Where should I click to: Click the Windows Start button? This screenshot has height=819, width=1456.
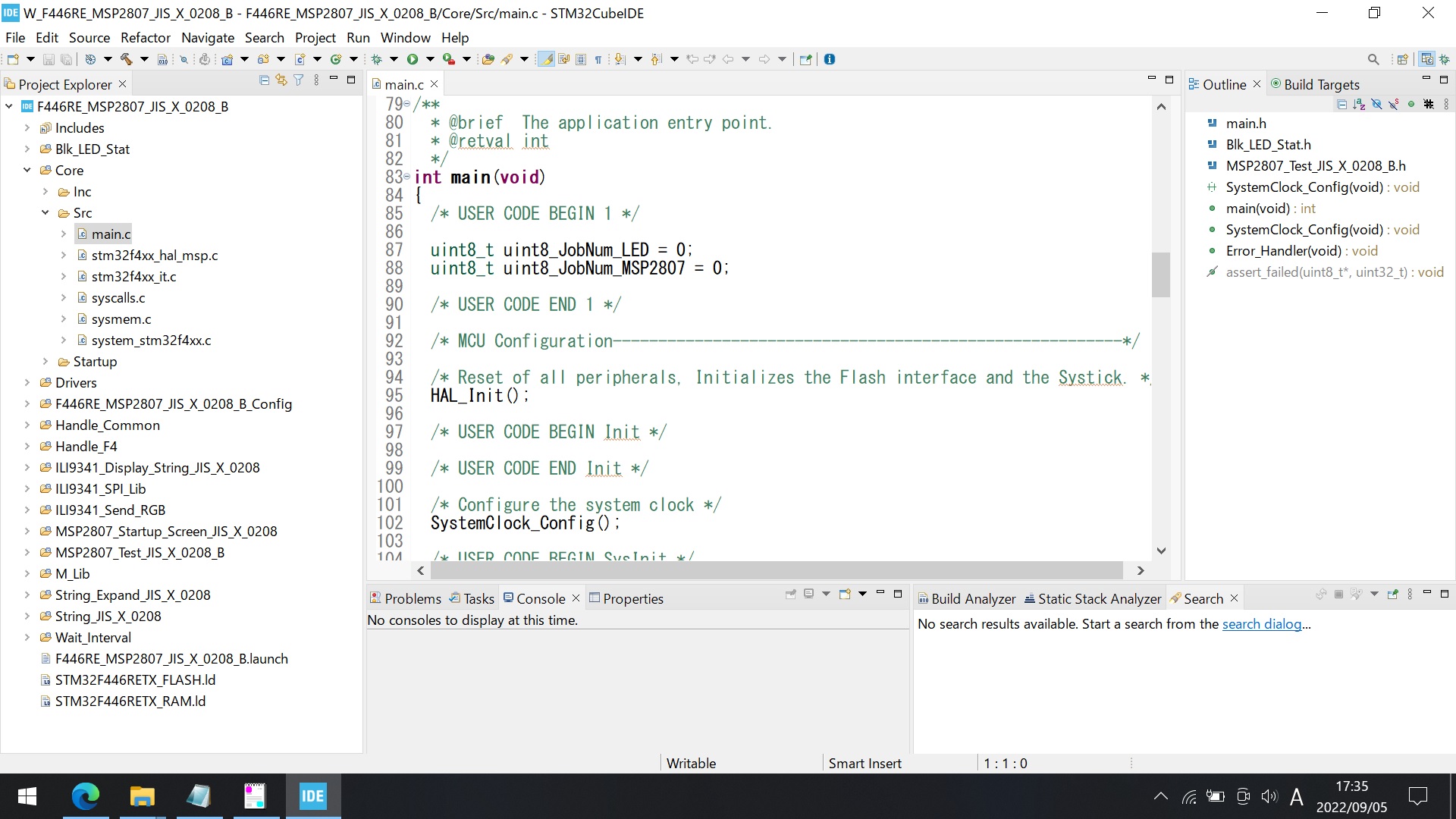coord(27,796)
